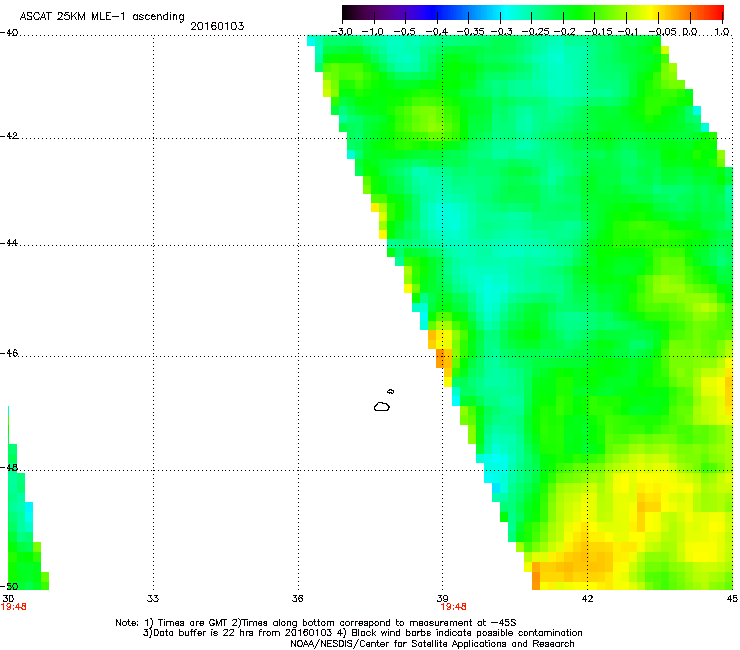Click the -0.1 color scale label
Viewport: 740px width, 650px height.
pyautogui.click(x=628, y=31)
